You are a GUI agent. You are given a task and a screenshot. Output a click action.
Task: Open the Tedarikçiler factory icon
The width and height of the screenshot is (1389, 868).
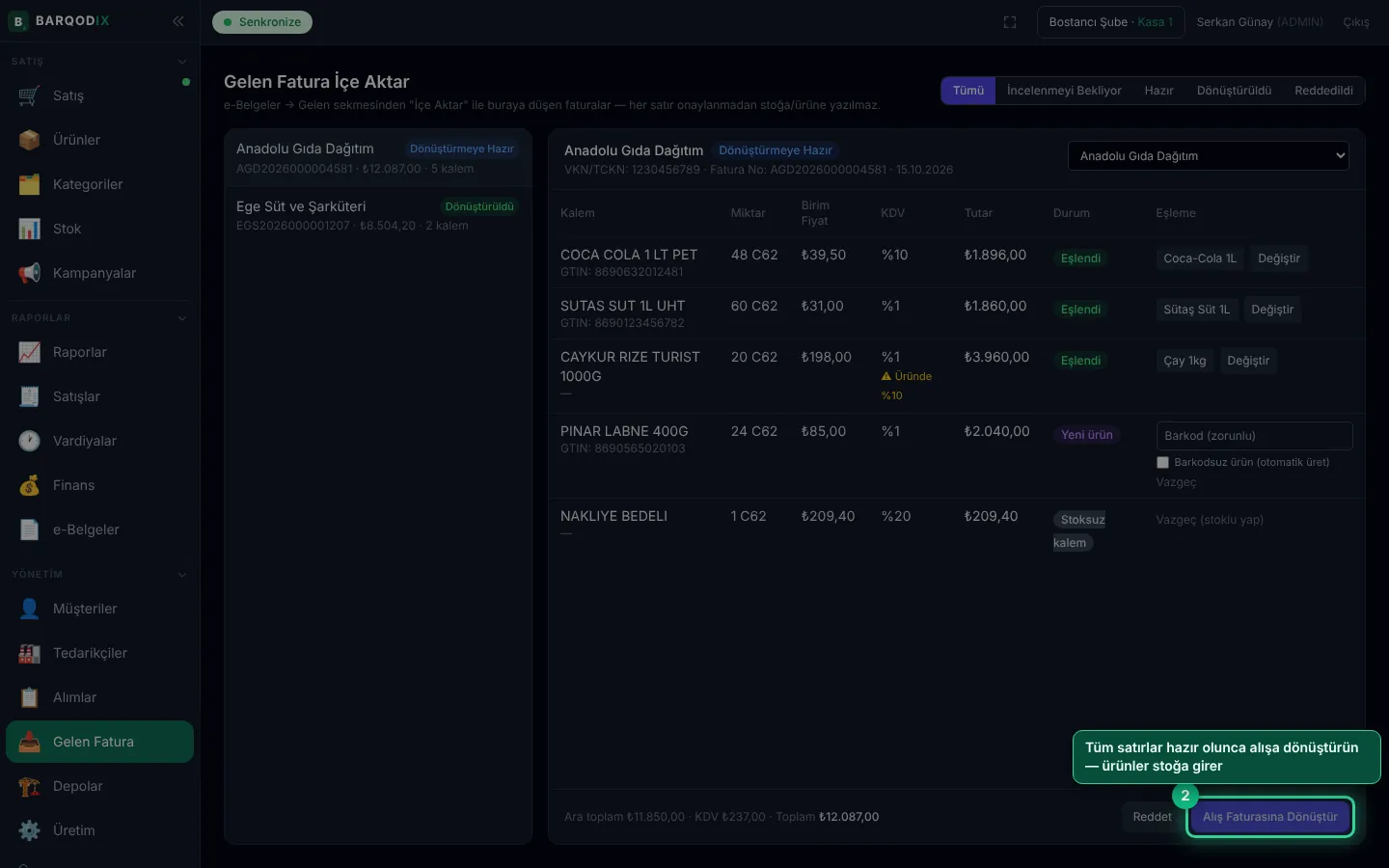click(x=29, y=653)
